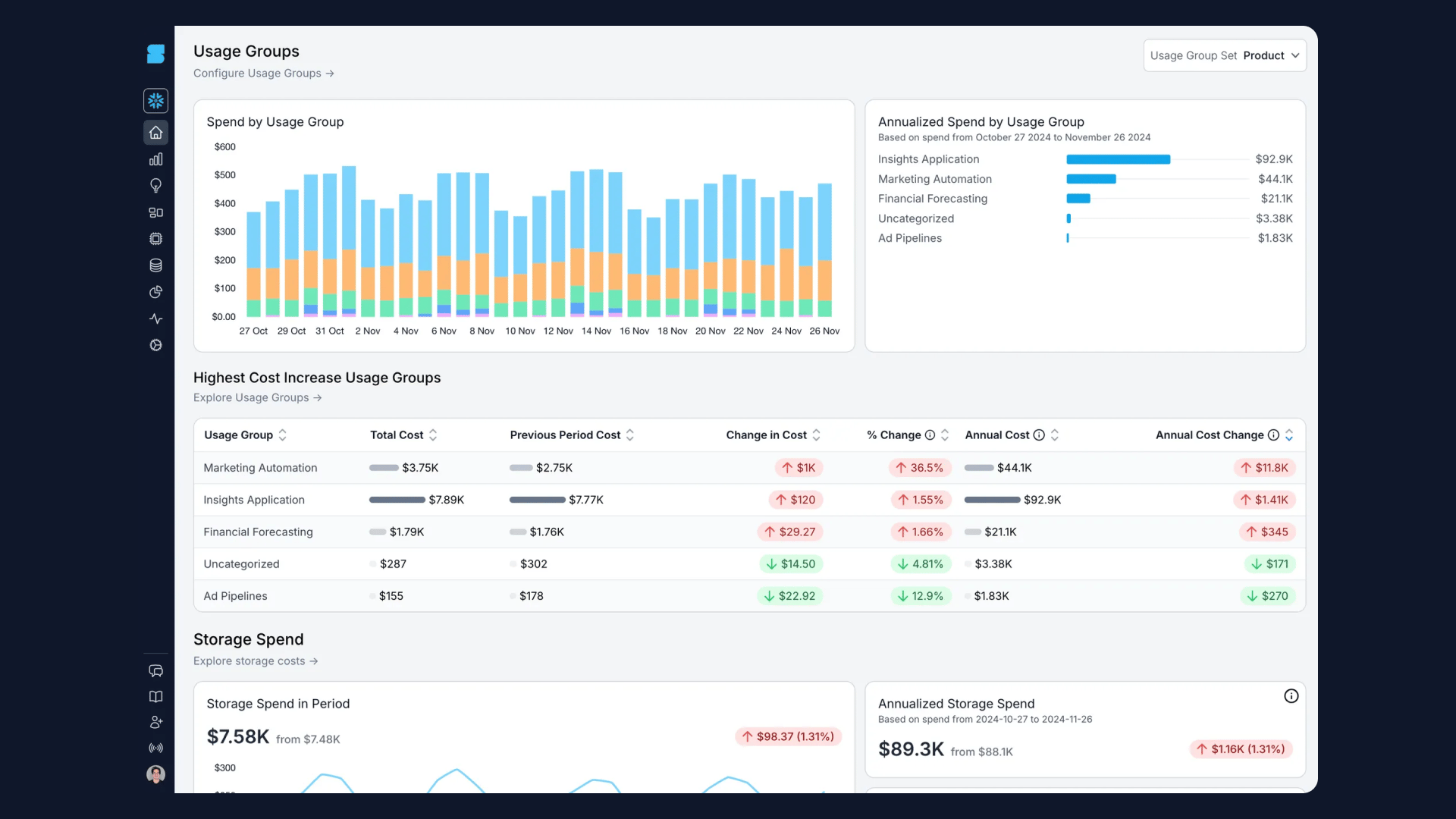
Task: Select the Insights Application table row
Action: [x=749, y=500]
